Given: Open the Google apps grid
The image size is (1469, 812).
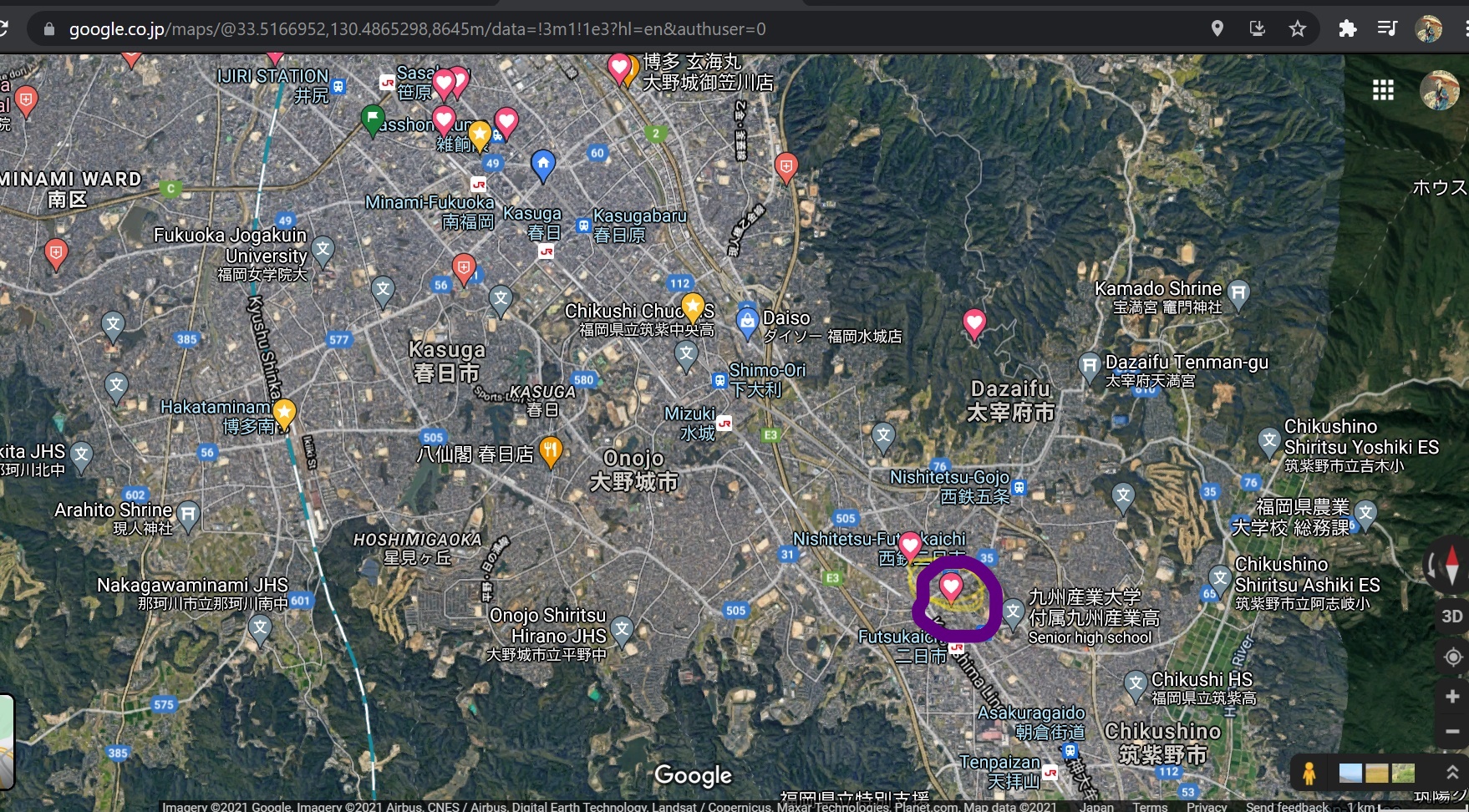Looking at the screenshot, I should tap(1383, 90).
